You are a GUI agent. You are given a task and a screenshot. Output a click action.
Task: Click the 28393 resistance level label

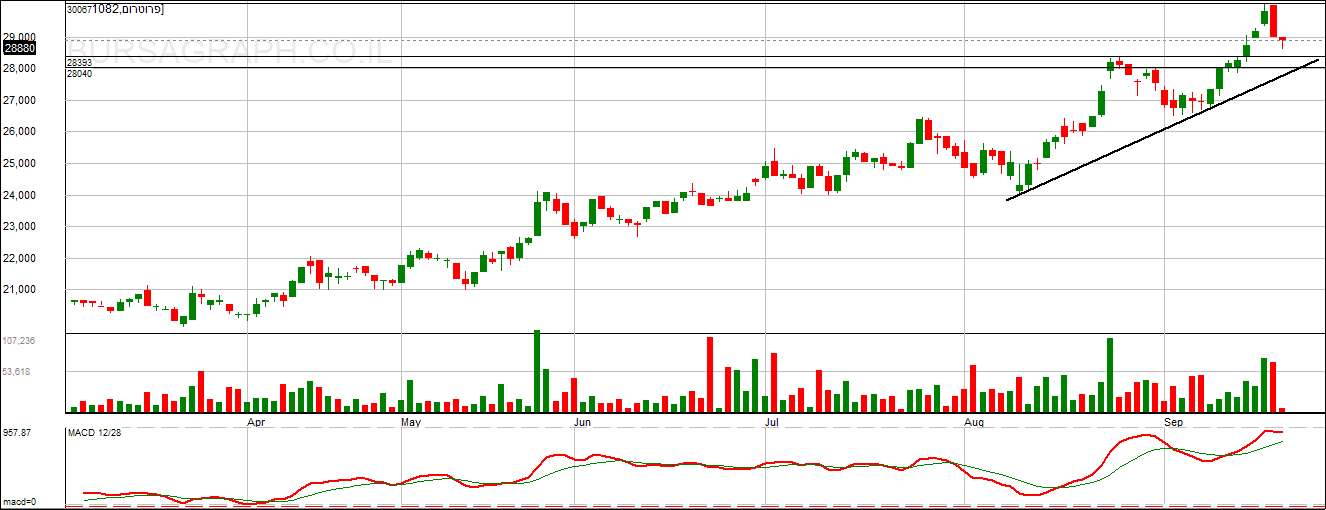pyautogui.click(x=80, y=62)
